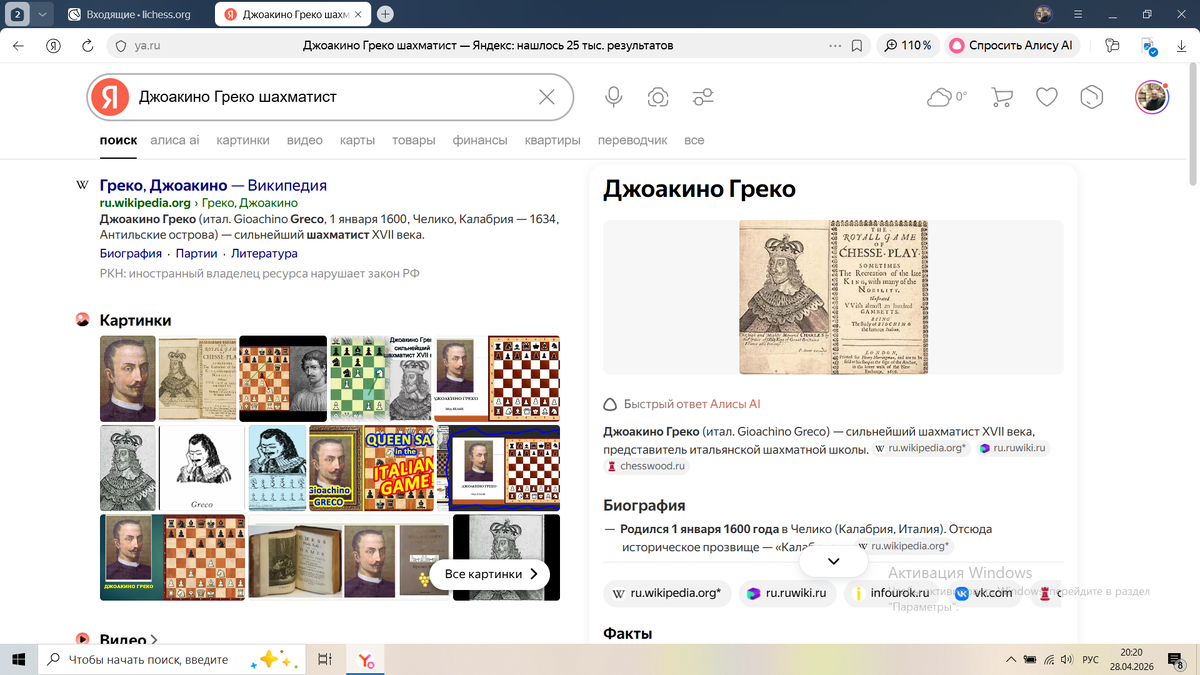The width and height of the screenshot is (1200, 675).
Task: Click the browser back arrow
Action: coord(20,46)
